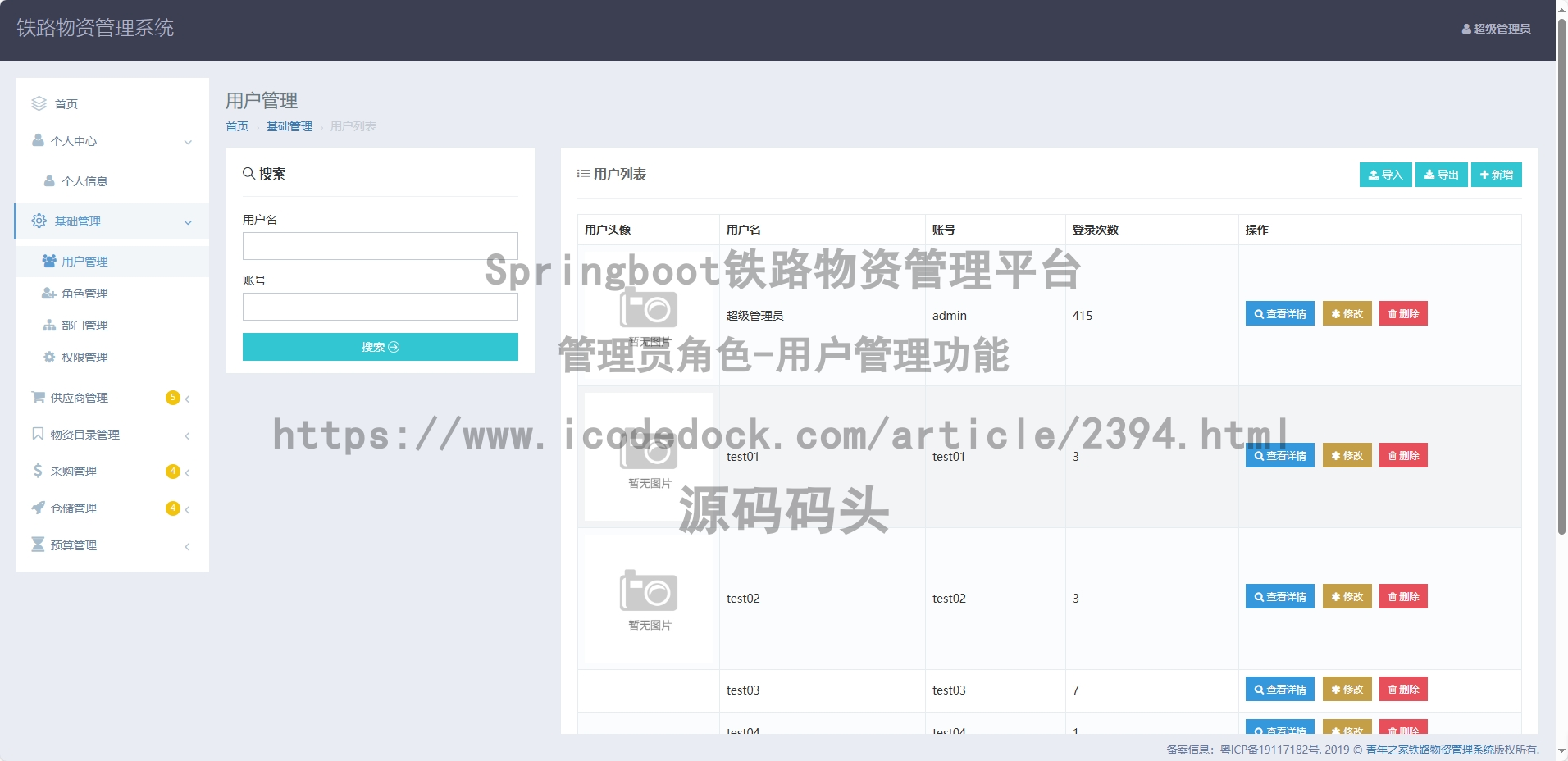The height and width of the screenshot is (761, 1568).
Task: Expand 采购管理 menu arrow
Action: pos(188,473)
